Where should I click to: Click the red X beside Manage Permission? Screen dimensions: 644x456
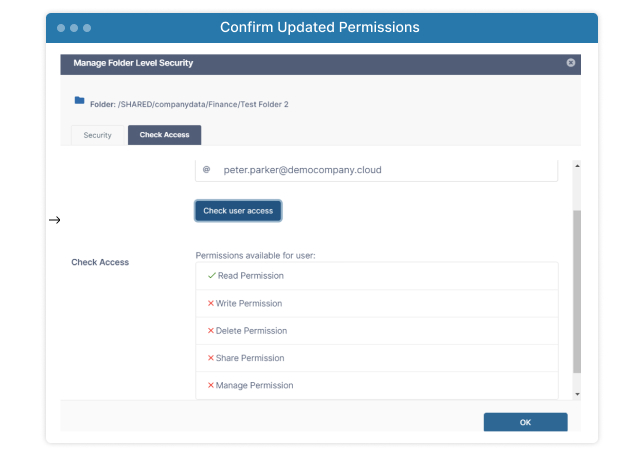pyautogui.click(x=211, y=385)
